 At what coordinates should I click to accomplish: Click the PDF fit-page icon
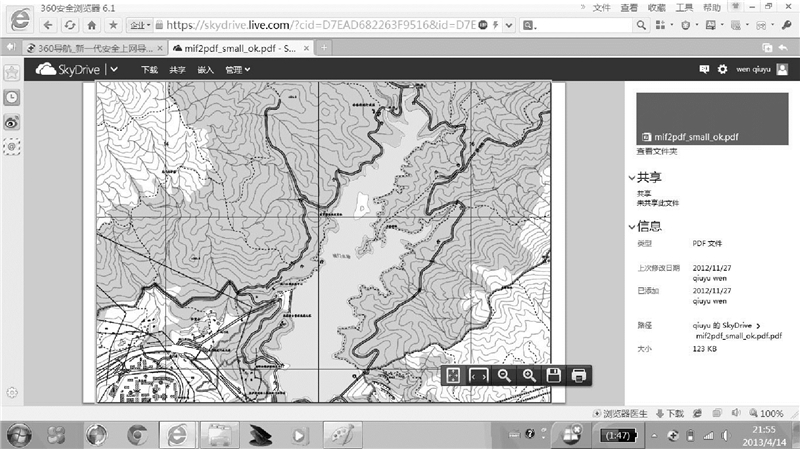(x=453, y=375)
